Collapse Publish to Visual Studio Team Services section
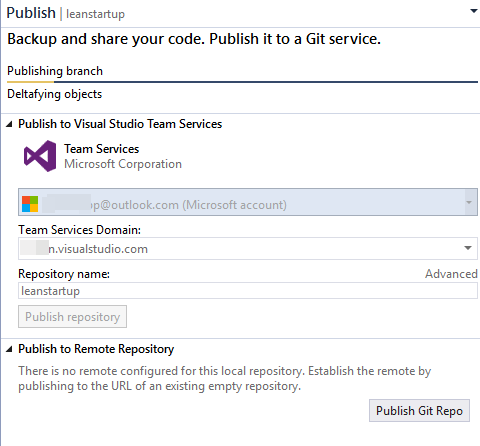The width and height of the screenshot is (480, 446). [x=9, y=124]
